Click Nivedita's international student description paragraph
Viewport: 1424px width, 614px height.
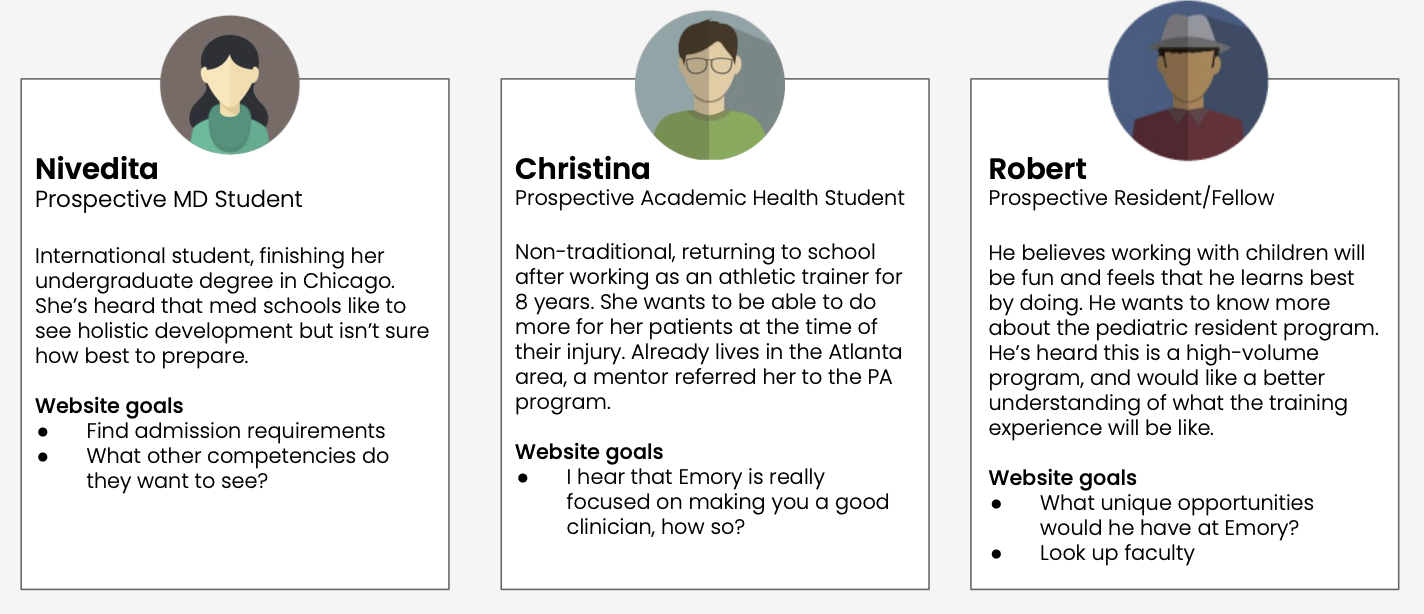coord(232,306)
